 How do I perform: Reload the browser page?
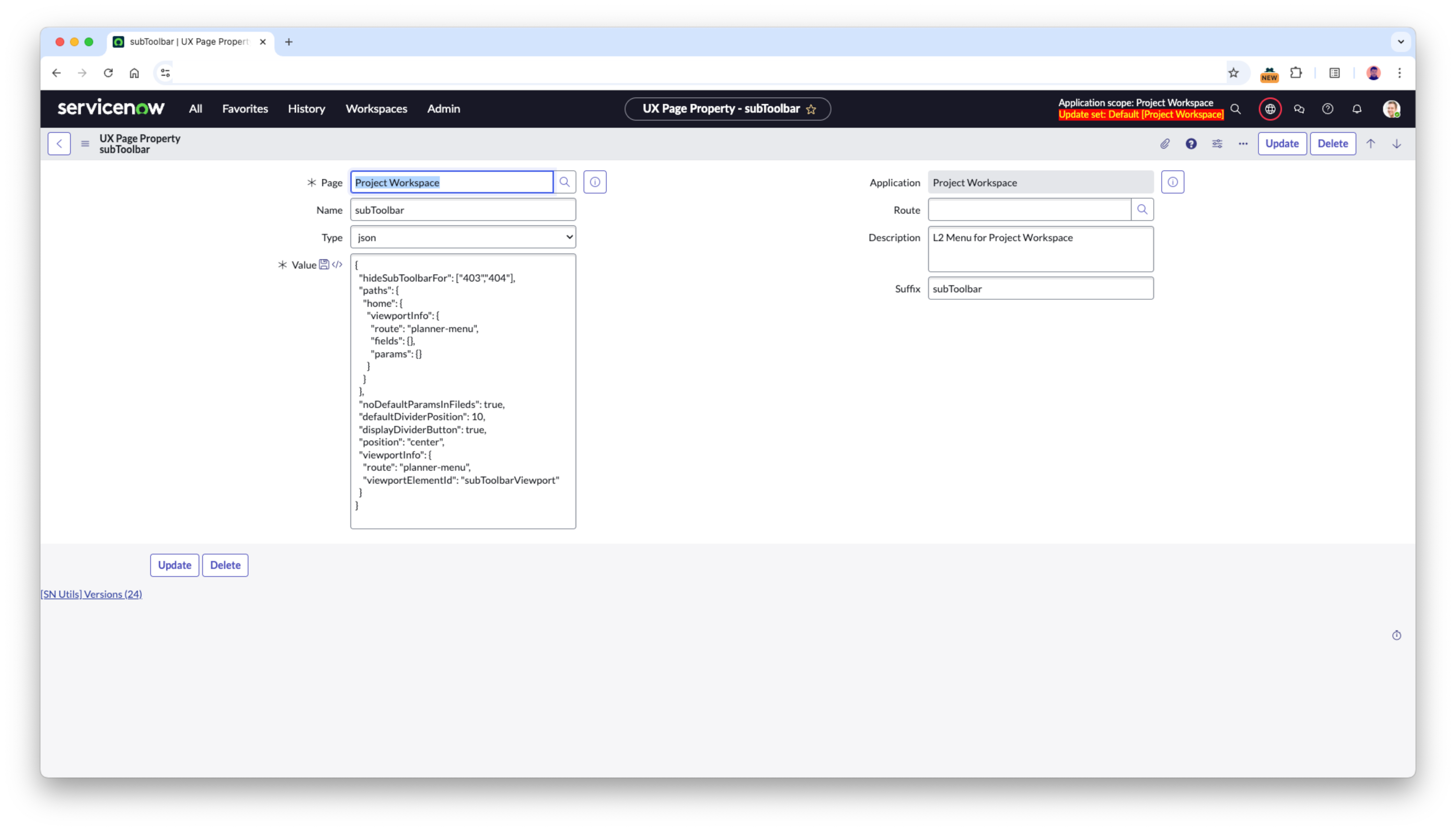click(x=108, y=73)
